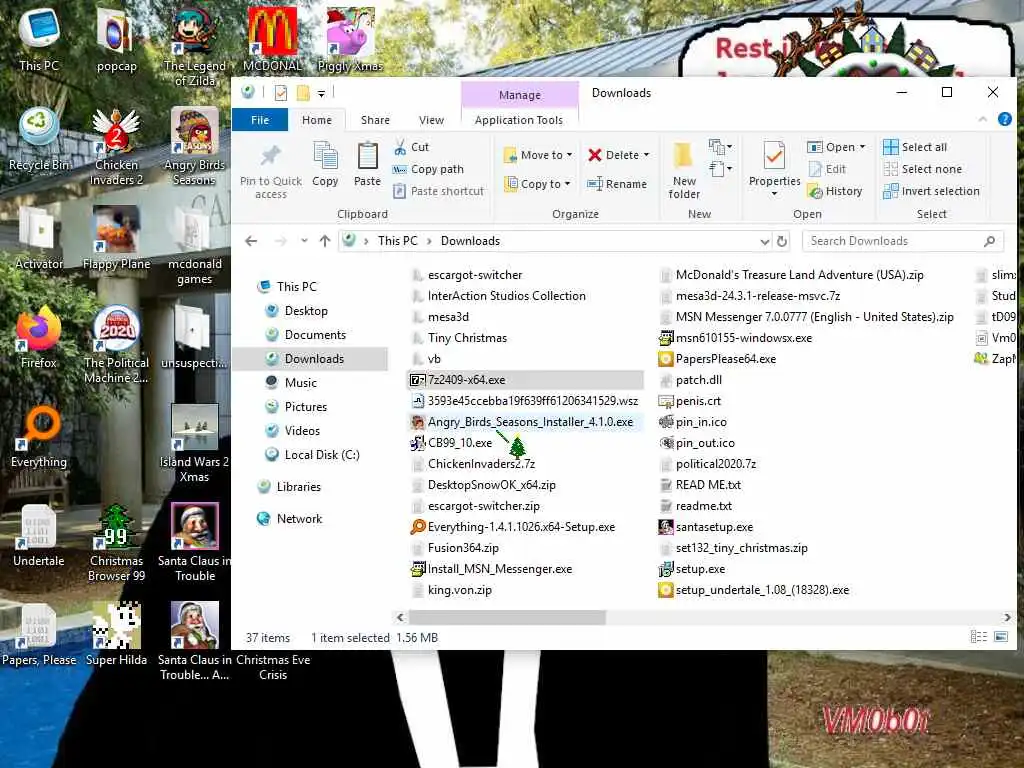Click the Rename button
1024x768 pixels.
(616, 184)
